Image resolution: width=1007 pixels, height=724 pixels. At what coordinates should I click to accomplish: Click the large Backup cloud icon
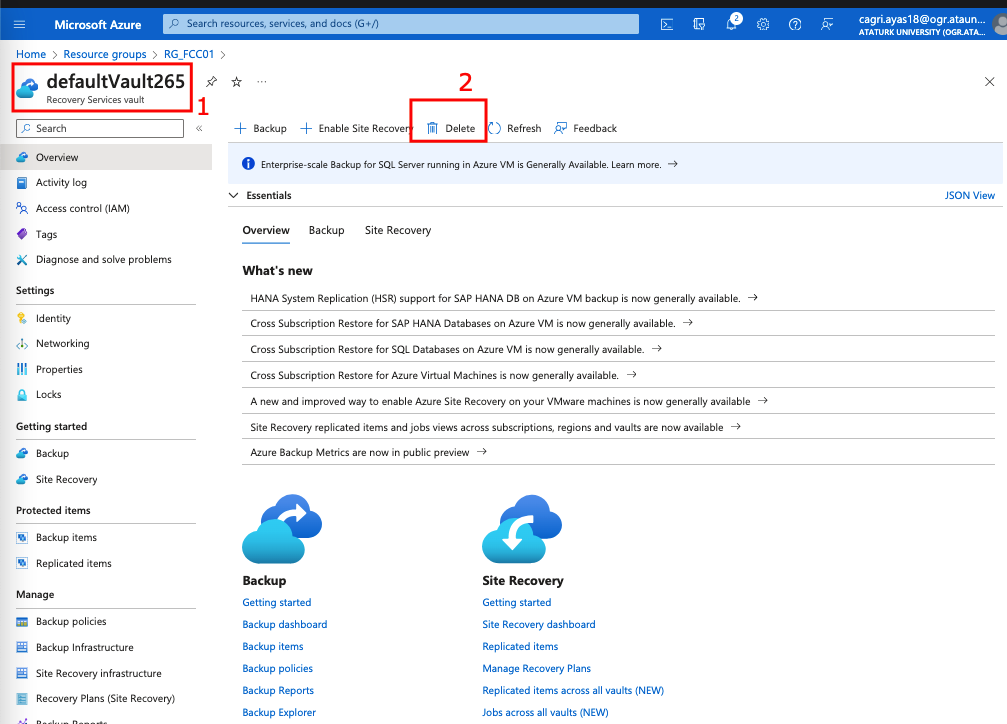coord(282,533)
